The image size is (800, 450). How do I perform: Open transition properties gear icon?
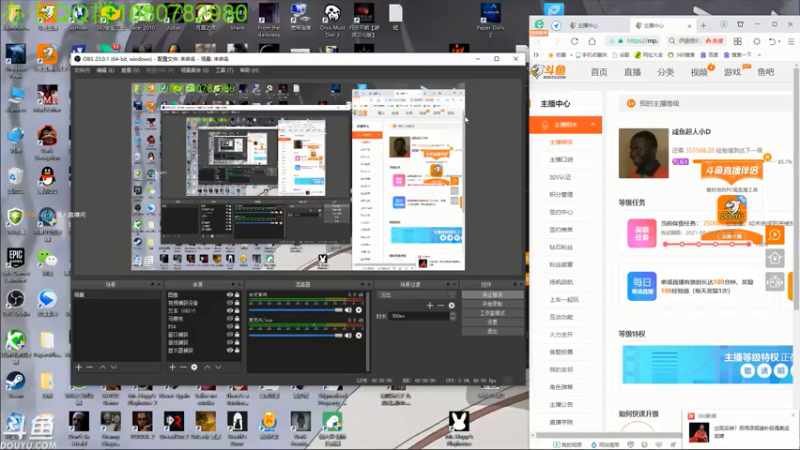point(452,305)
